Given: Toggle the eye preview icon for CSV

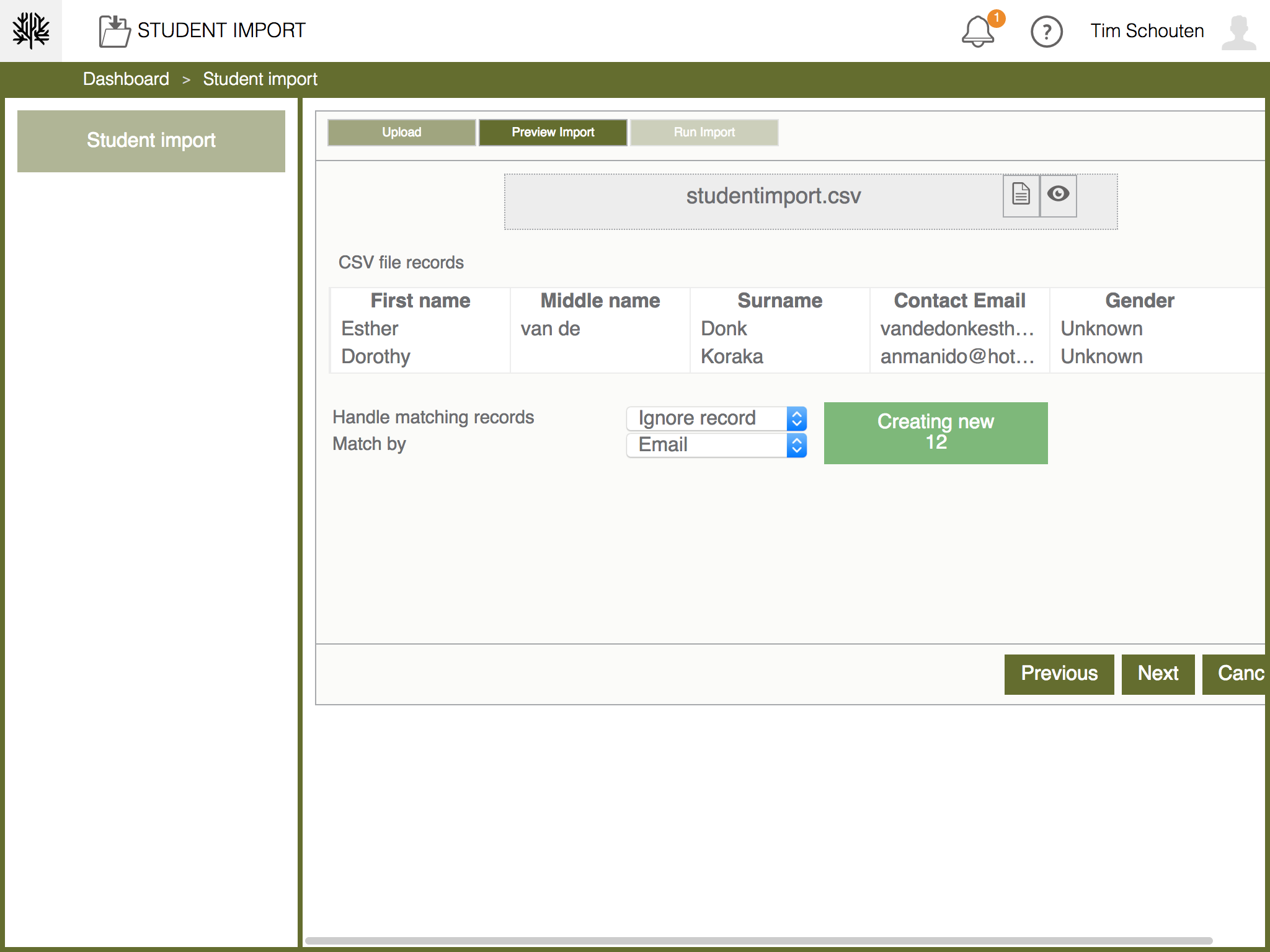Looking at the screenshot, I should [1058, 195].
